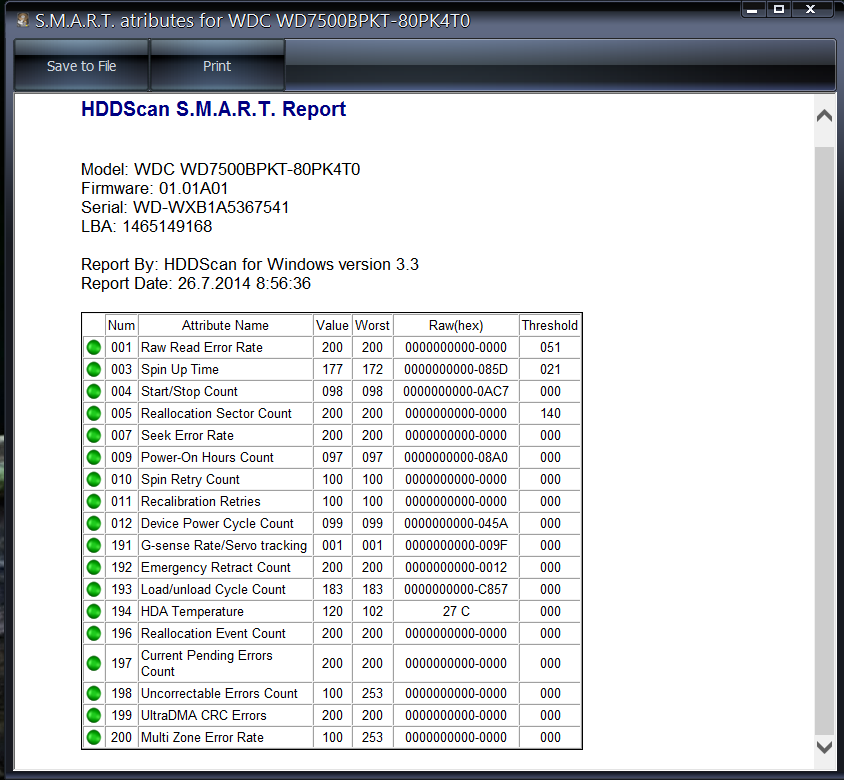The image size is (844, 780).
Task: Click green status icon for Seek Error Rate
Action: [94, 435]
